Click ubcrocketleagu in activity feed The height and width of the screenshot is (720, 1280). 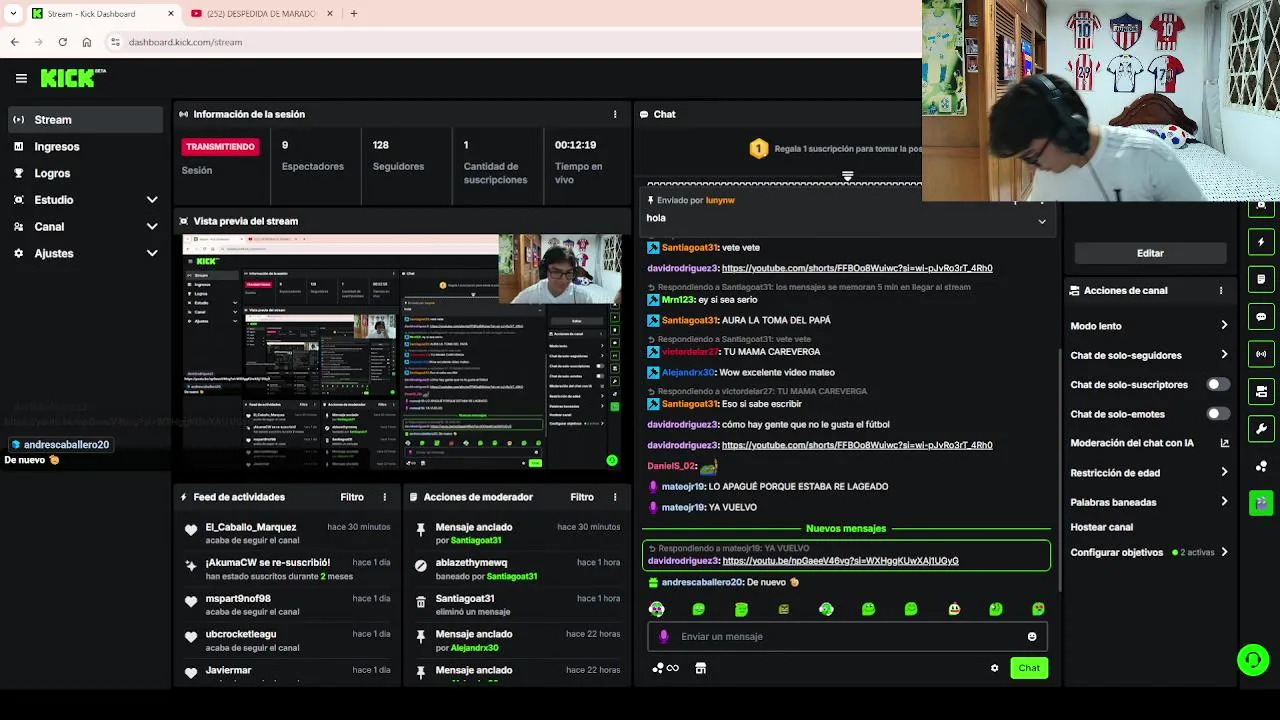coord(241,634)
